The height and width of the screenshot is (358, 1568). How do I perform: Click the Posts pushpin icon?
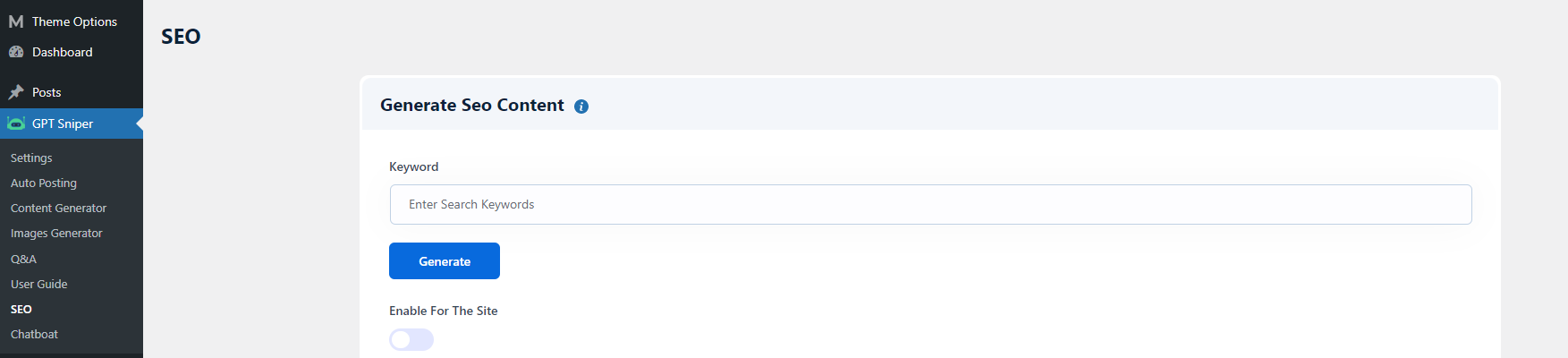[x=16, y=92]
